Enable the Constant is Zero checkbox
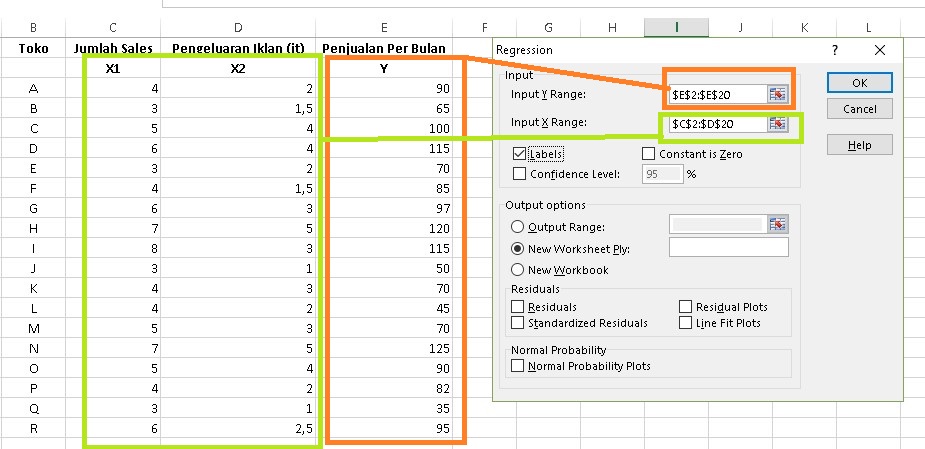Viewport: 925px width, 449px height. pyautogui.click(x=648, y=154)
